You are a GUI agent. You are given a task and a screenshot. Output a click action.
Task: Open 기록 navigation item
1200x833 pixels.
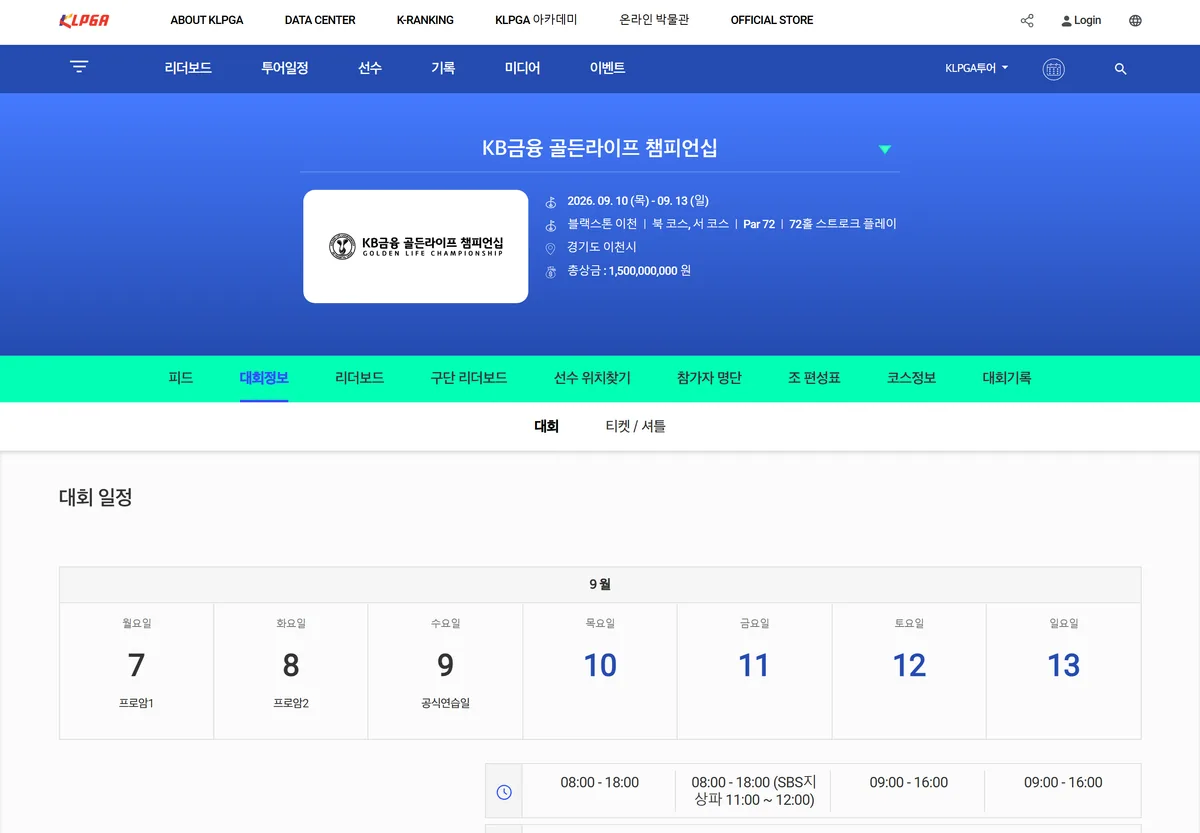[443, 68]
